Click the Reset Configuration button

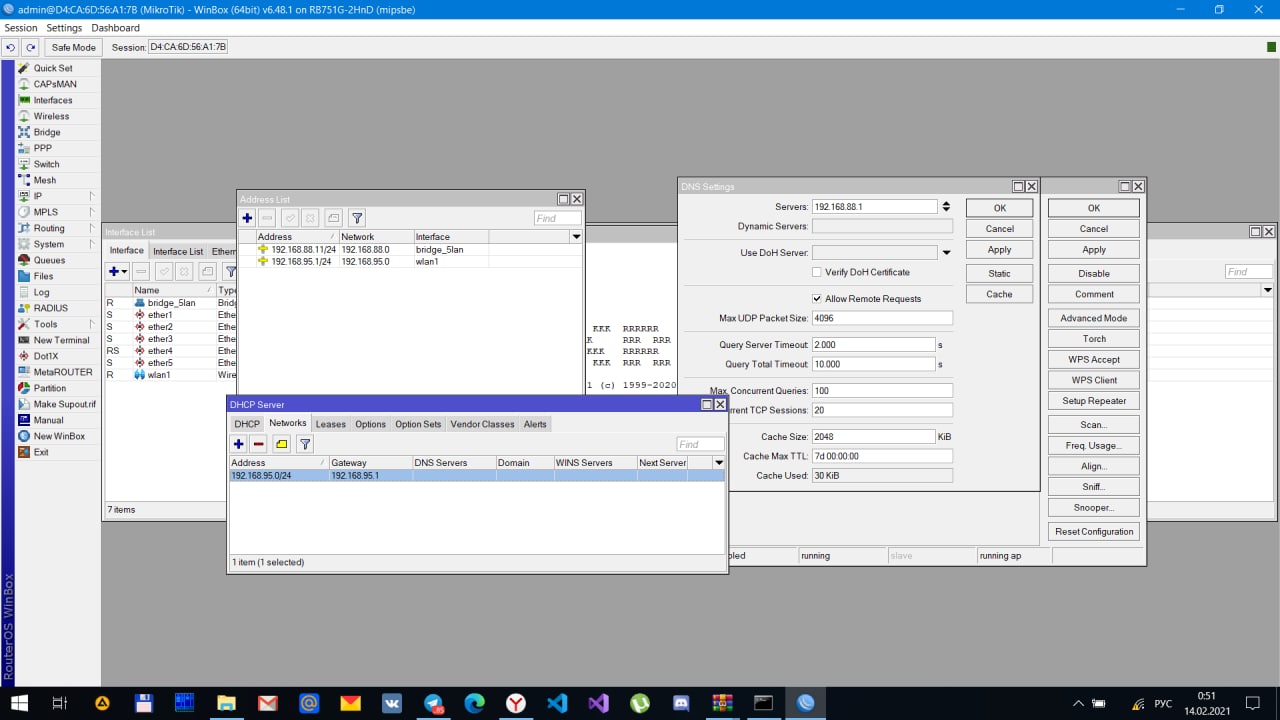[x=1094, y=532]
